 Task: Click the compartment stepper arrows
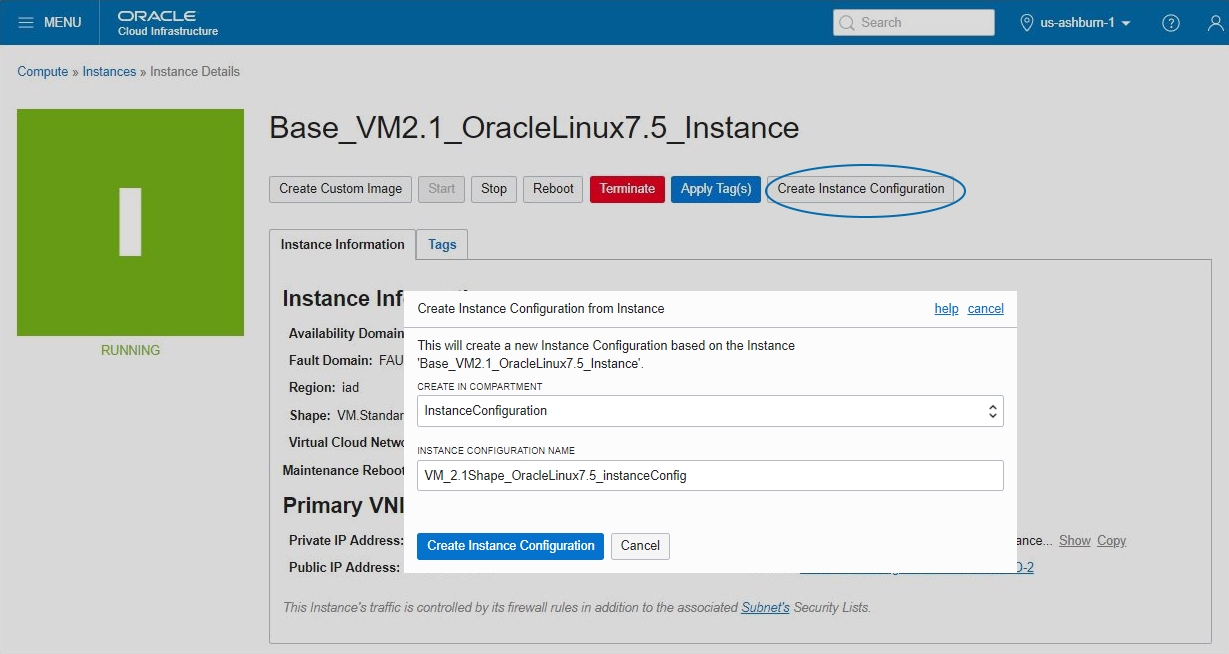click(x=991, y=410)
